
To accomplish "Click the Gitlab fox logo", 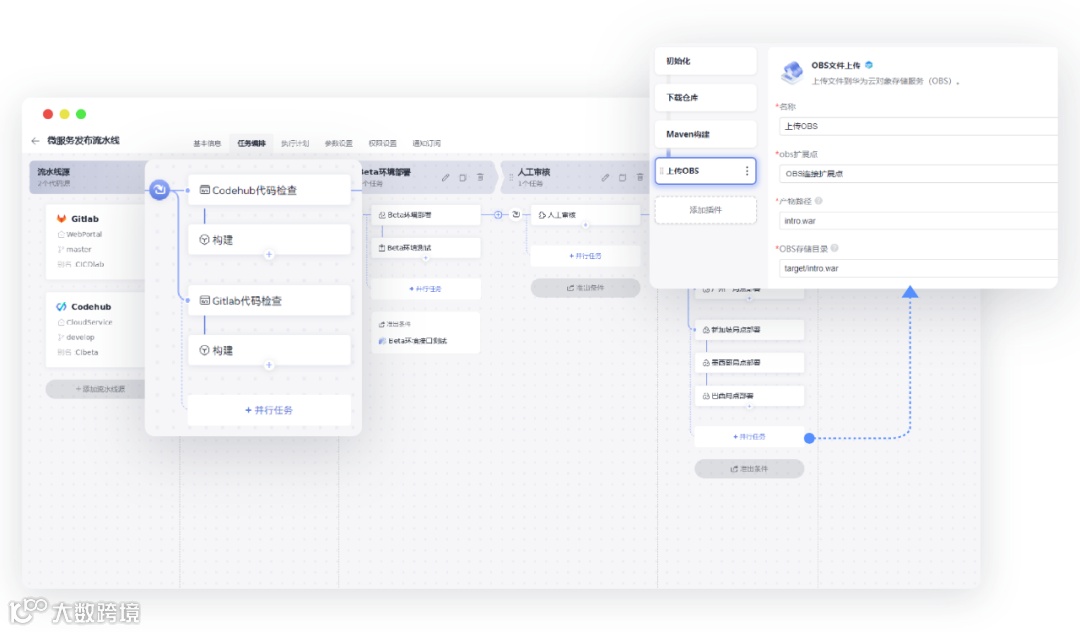I will (61, 218).
